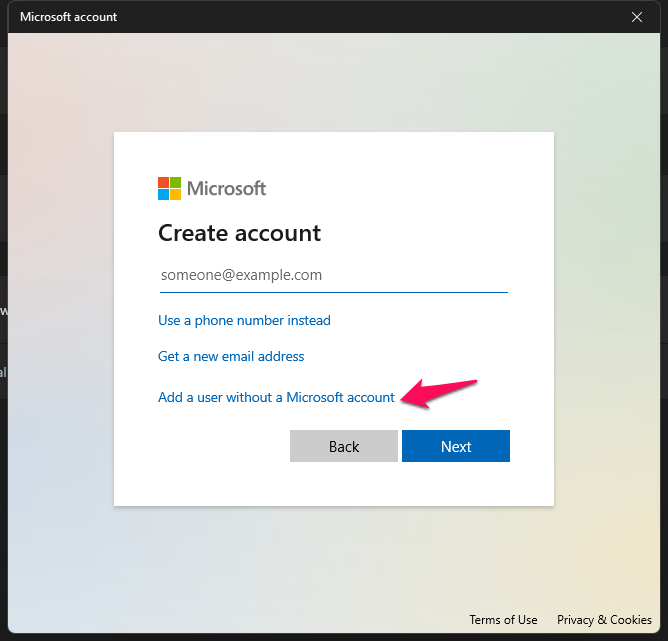The image size is (668, 641).
Task: Open the Terms of Use link
Action: pyautogui.click(x=503, y=620)
